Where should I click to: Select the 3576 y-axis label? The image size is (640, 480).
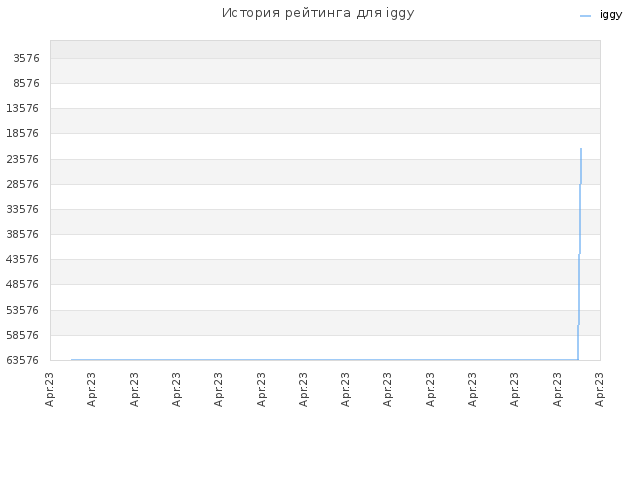pyautogui.click(x=27, y=58)
